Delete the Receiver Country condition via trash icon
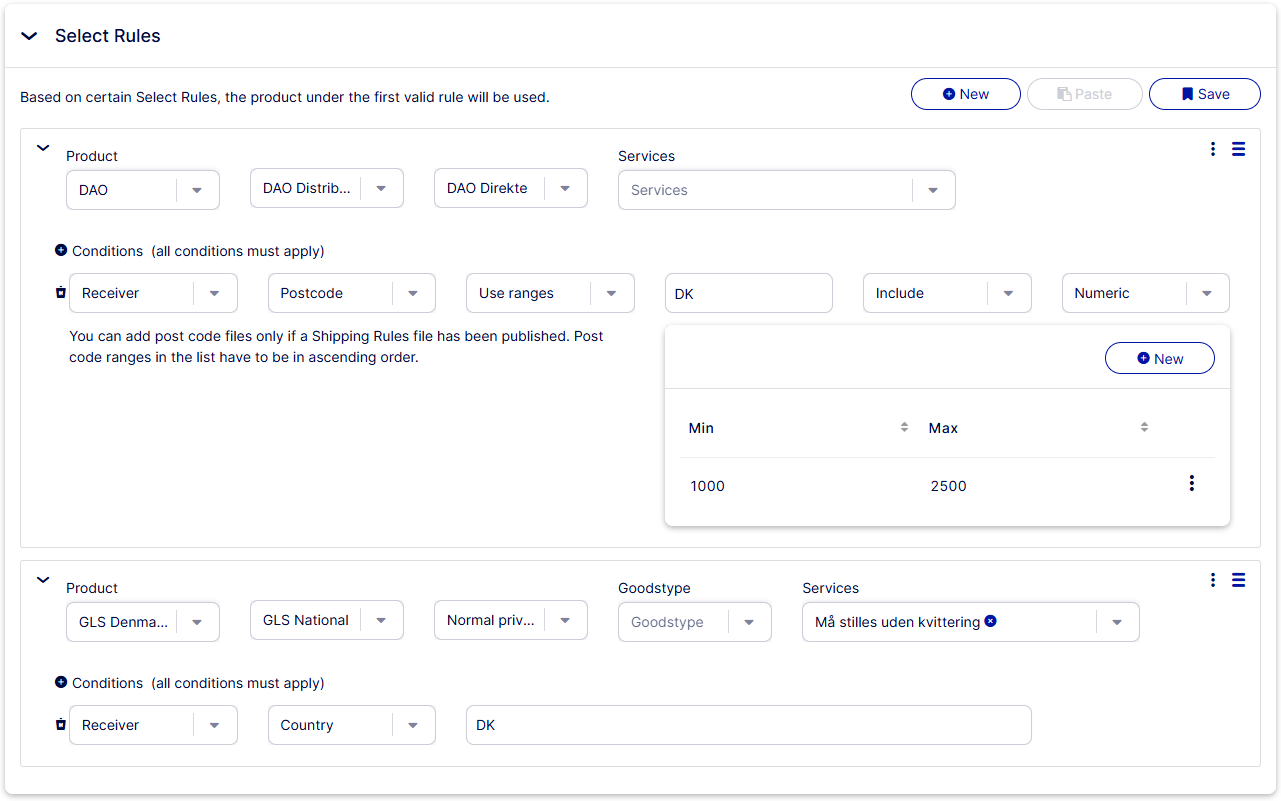The width and height of the screenshot is (1281, 801). click(x=60, y=725)
